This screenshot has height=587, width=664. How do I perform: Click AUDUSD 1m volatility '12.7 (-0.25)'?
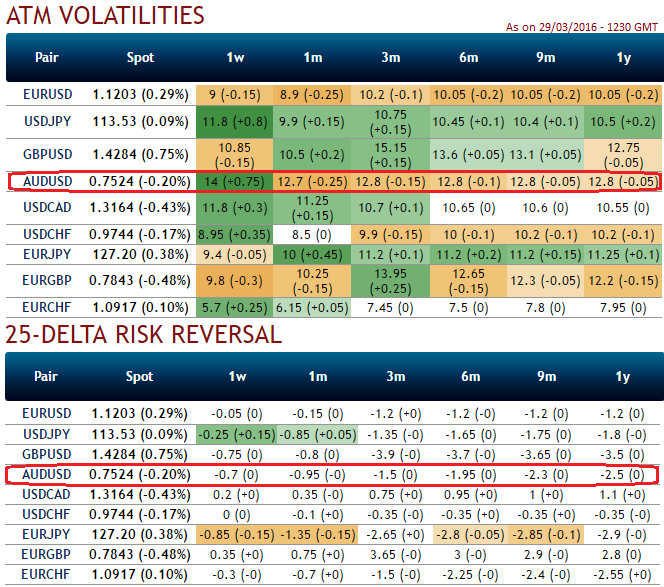tap(312, 182)
